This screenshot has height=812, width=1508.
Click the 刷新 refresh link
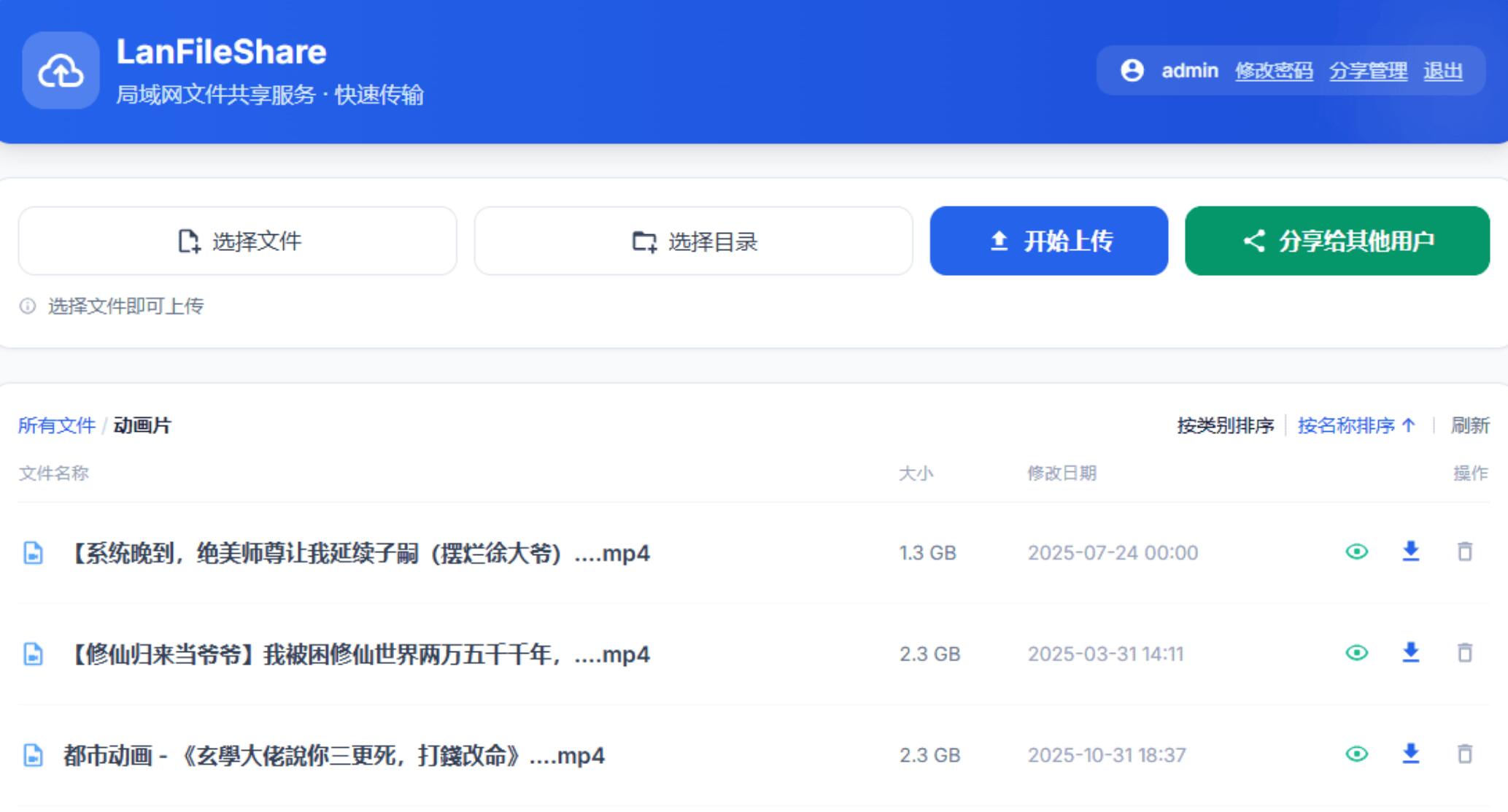pos(1470,425)
